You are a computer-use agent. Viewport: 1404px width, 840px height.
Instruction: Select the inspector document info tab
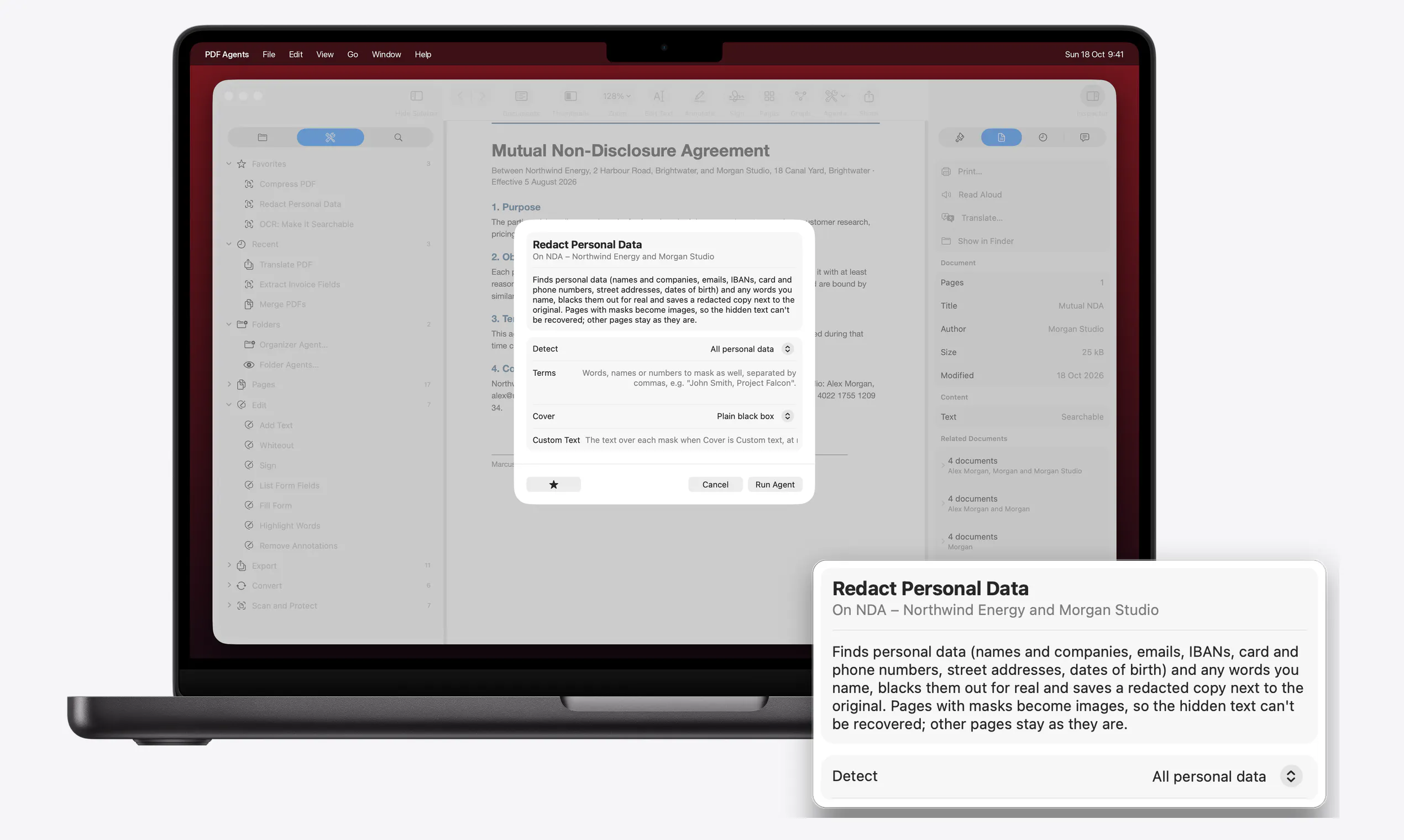tap(1001, 138)
